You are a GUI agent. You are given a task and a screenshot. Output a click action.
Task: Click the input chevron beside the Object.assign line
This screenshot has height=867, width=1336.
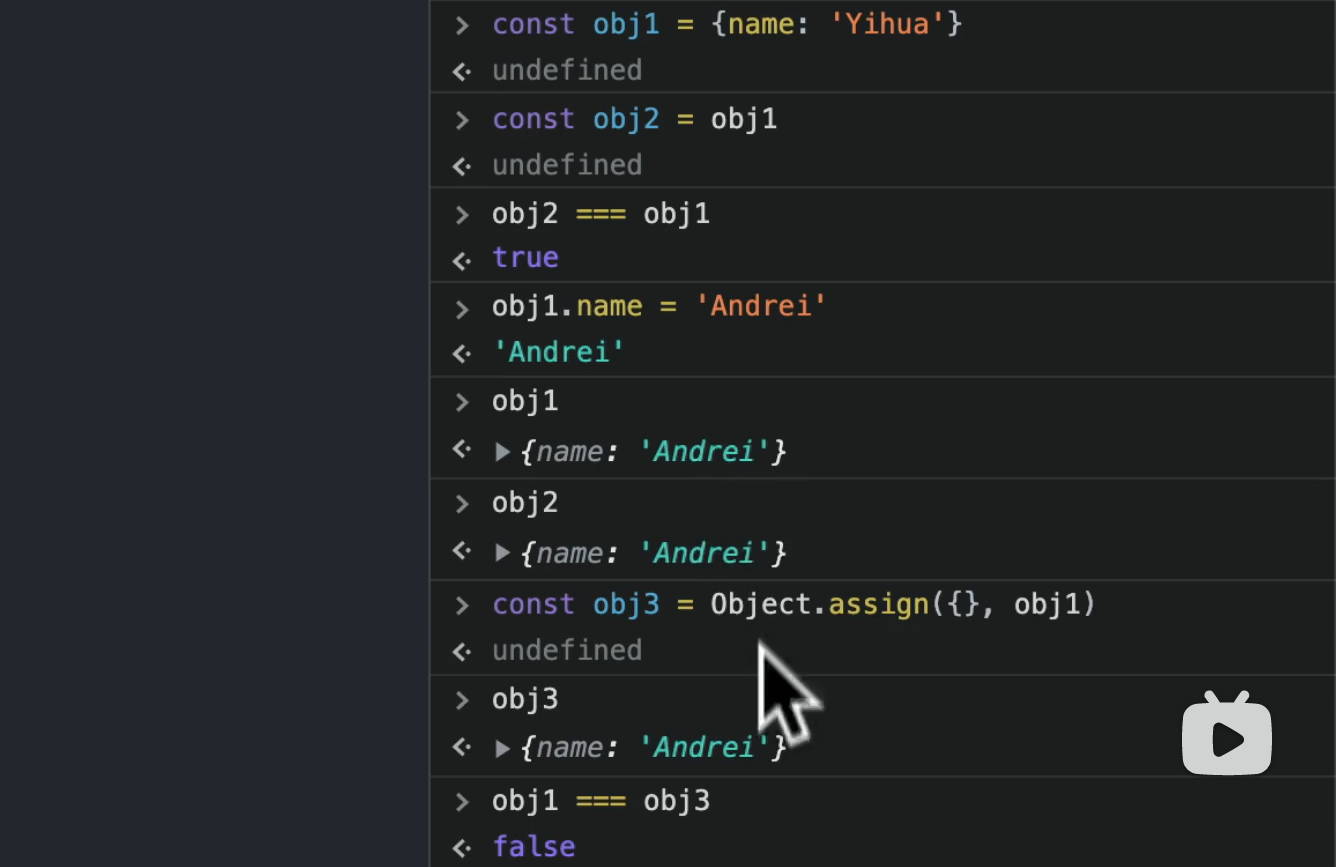(462, 605)
